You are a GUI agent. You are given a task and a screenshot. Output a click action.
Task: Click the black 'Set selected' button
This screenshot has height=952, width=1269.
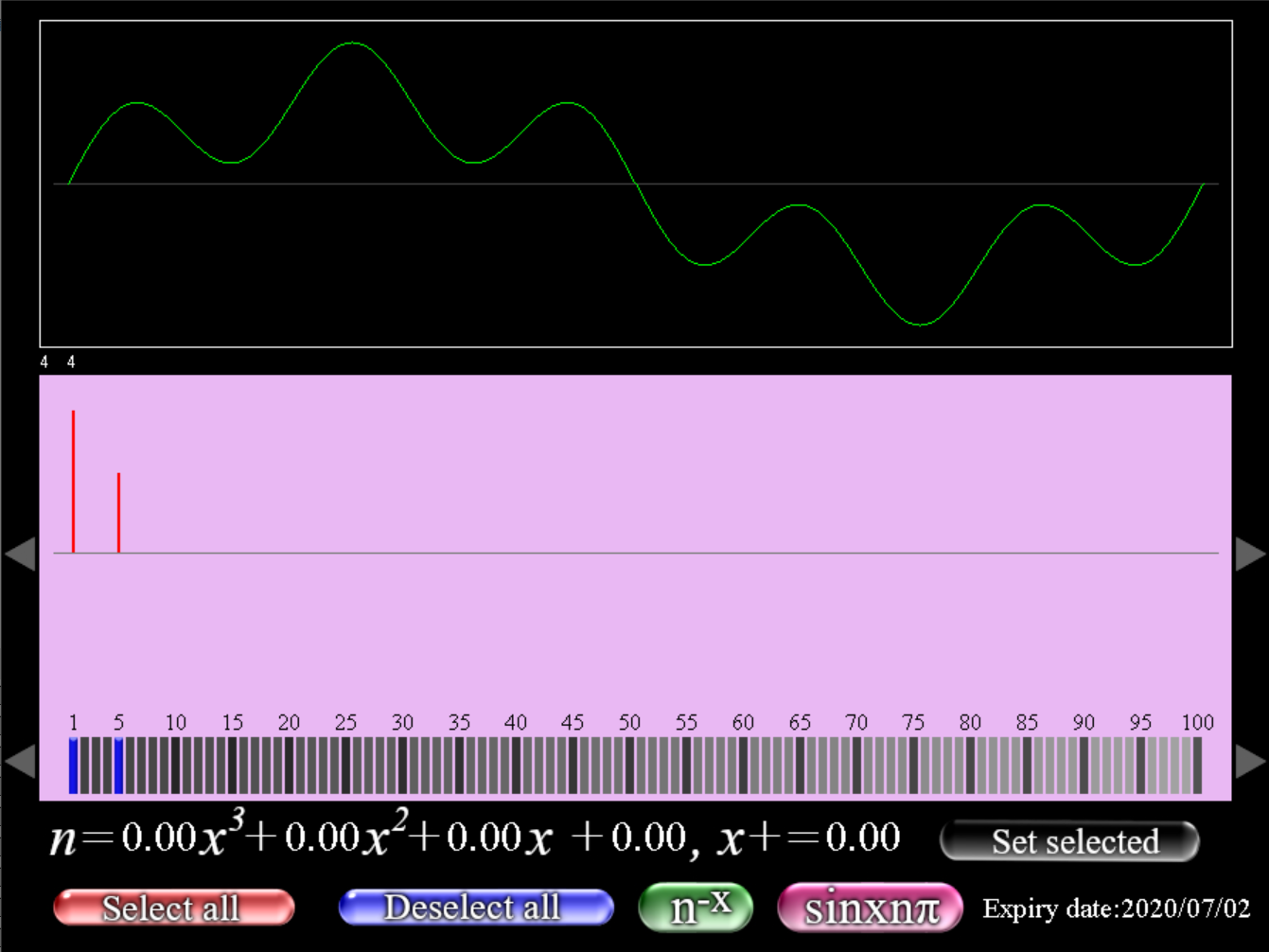1070,840
